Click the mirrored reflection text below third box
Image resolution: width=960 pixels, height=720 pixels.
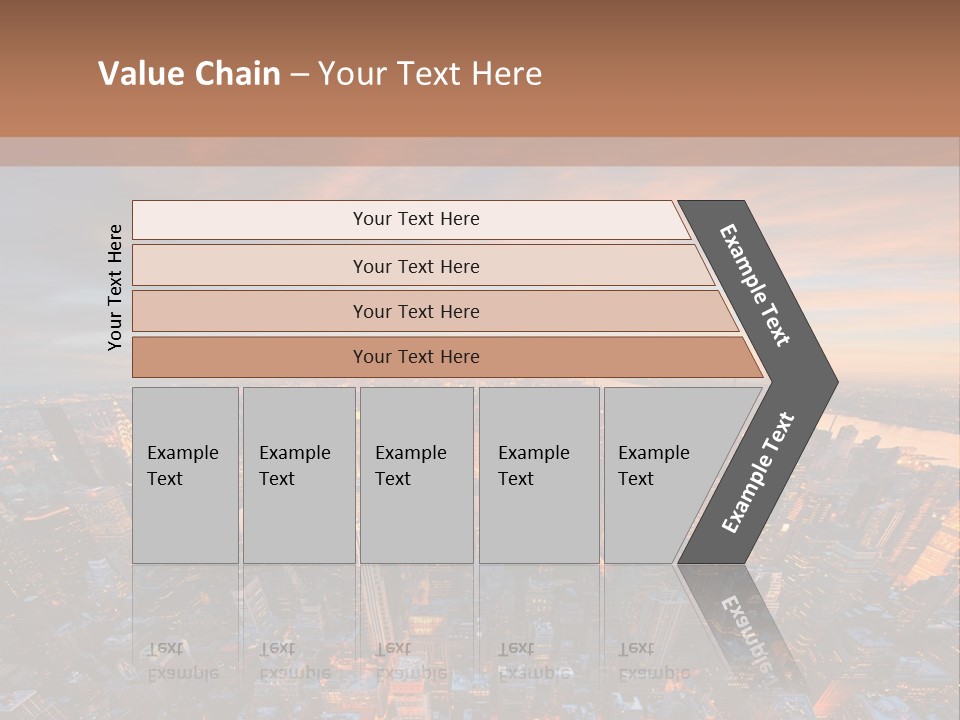(x=411, y=660)
